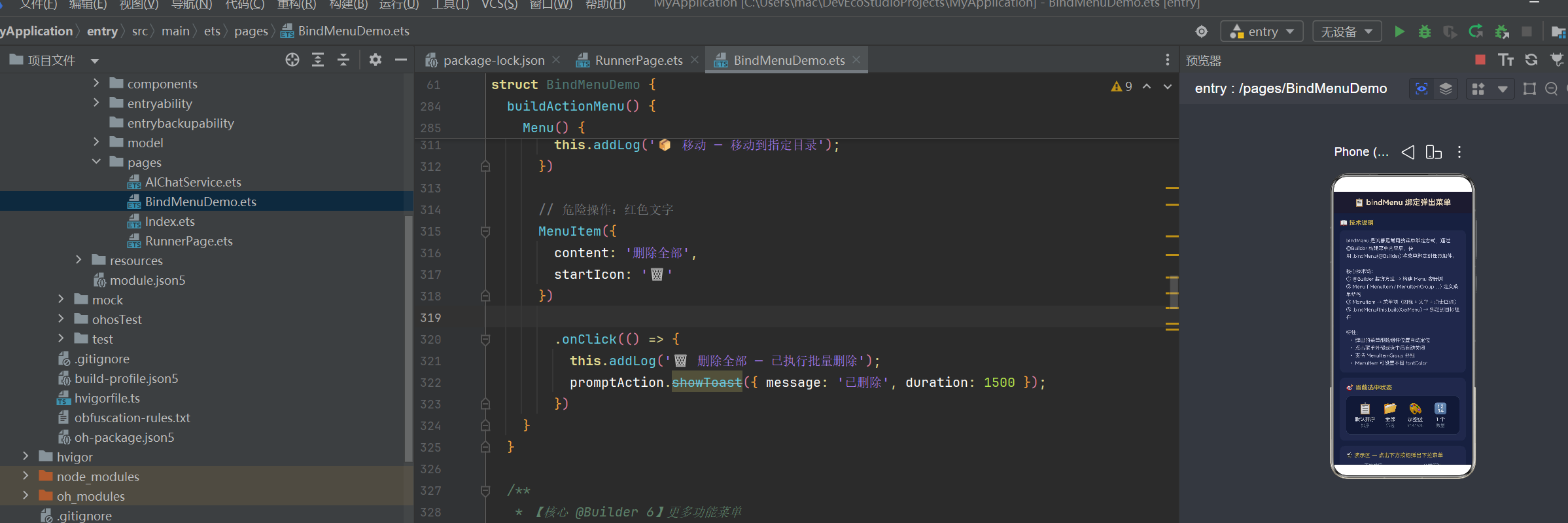
Task: Click the warnings count indicator showing 9
Action: [x=1122, y=86]
